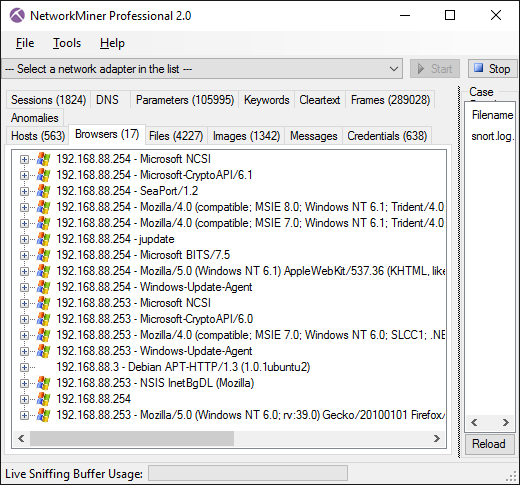
Task: Switch to the Keywords tab
Action: pyautogui.click(x=267, y=100)
